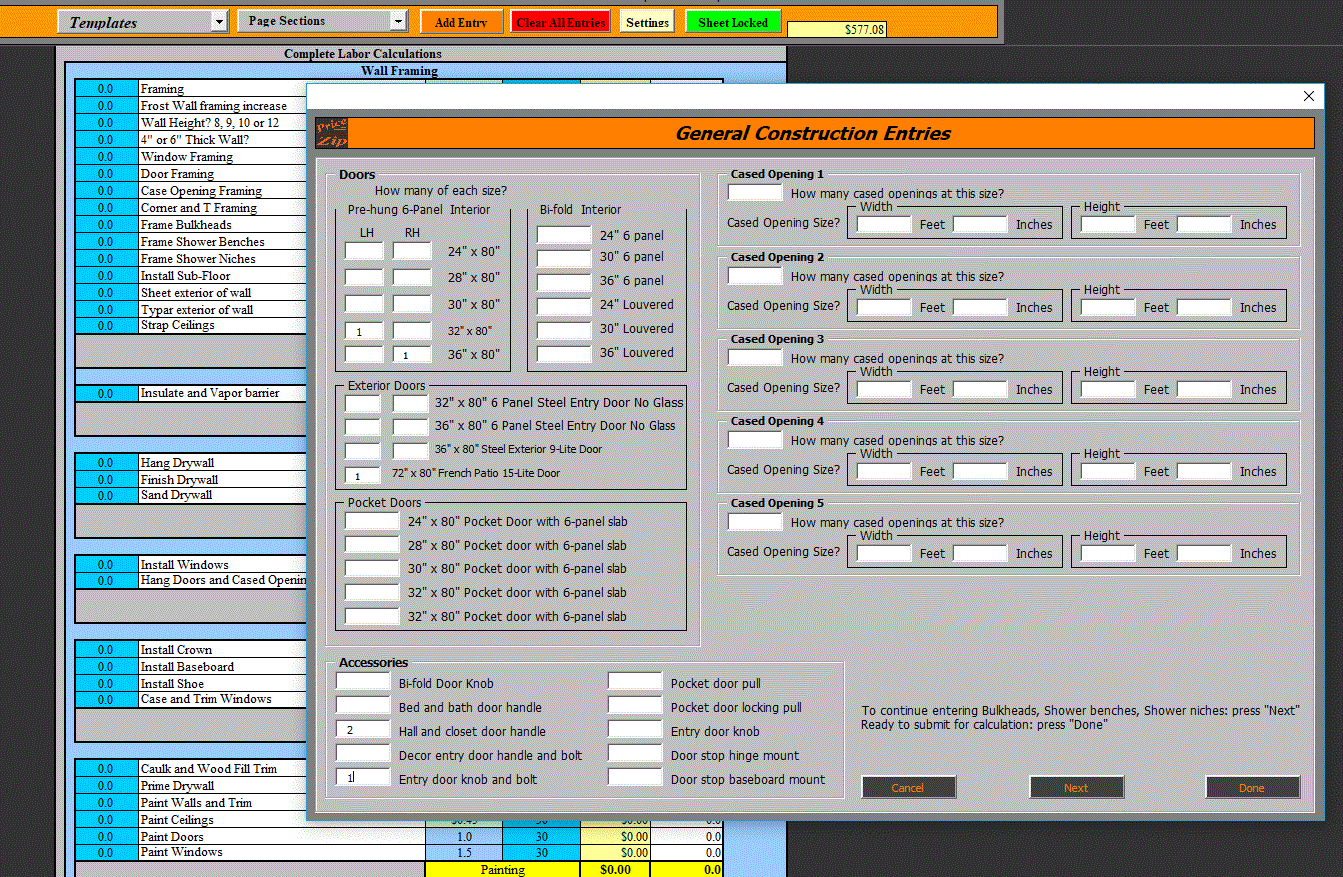Click second field for 36" 6 Panel Steel Entry Door
This screenshot has width=1343, height=877.
tap(411, 426)
